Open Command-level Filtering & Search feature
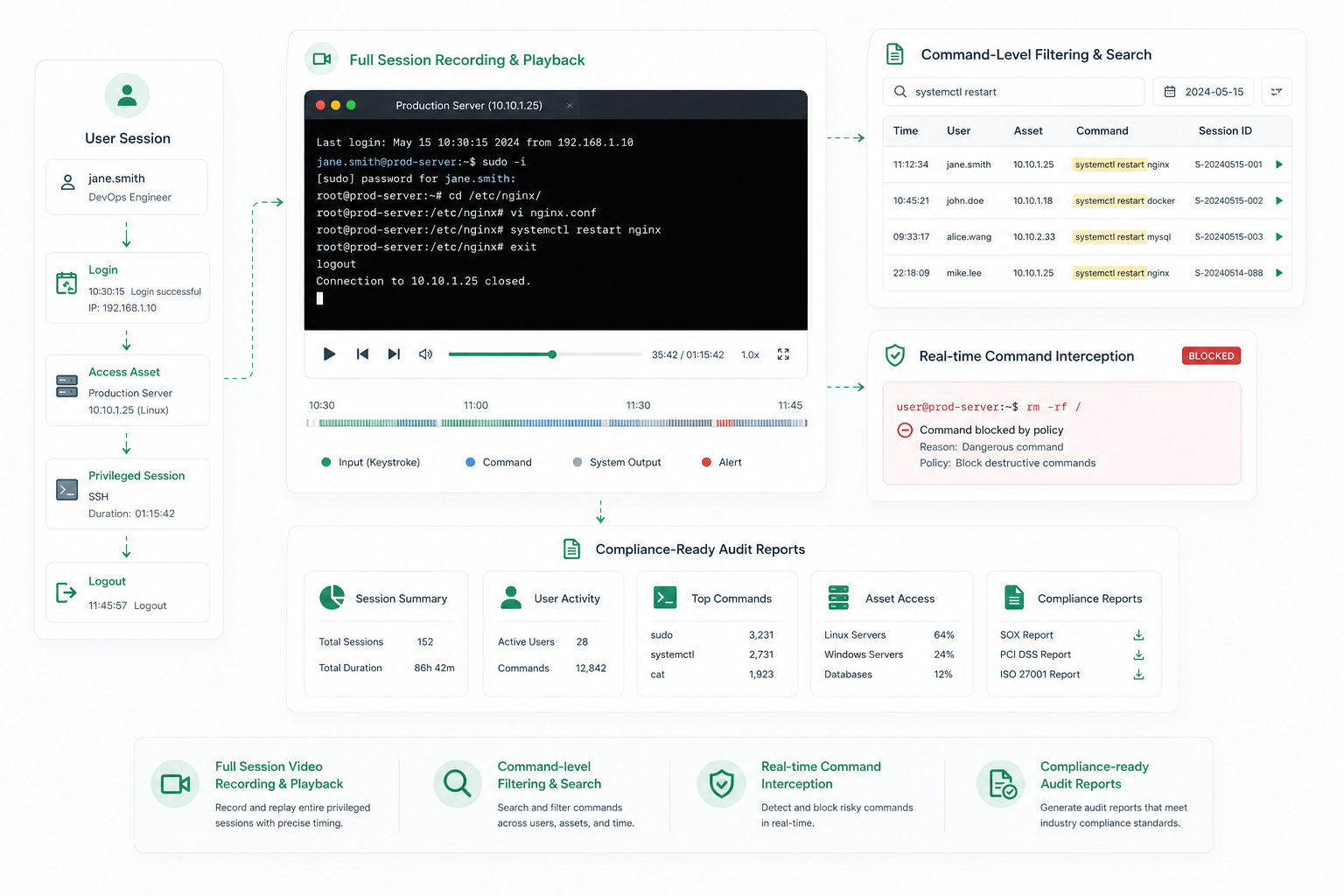Viewport: 1344px width, 896px height. click(x=549, y=775)
